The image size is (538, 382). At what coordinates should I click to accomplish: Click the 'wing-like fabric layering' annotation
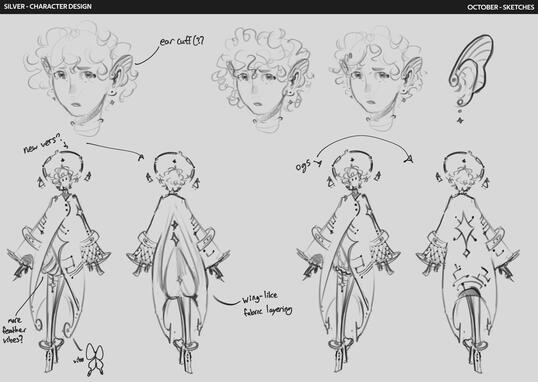267,304
